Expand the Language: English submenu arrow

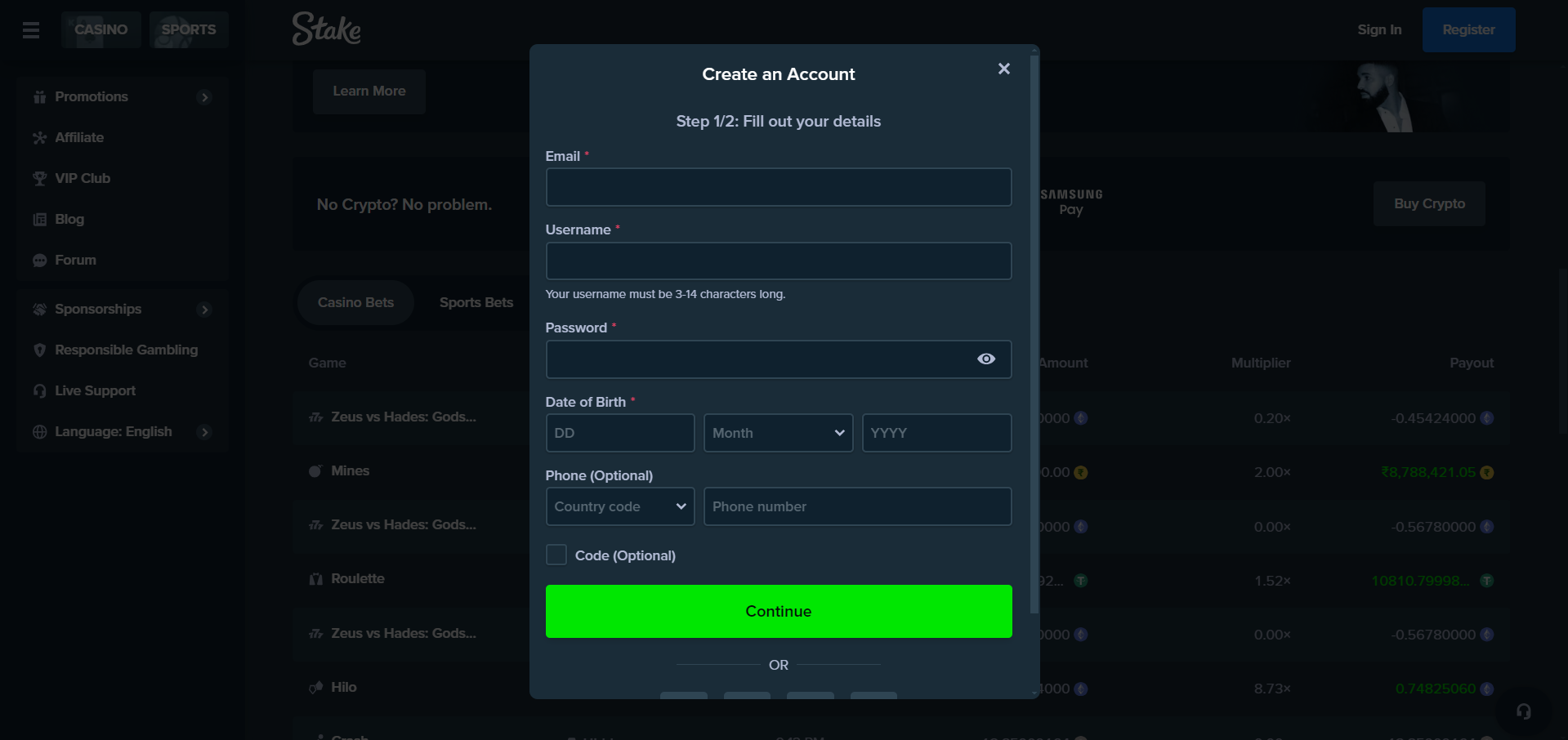(x=204, y=432)
